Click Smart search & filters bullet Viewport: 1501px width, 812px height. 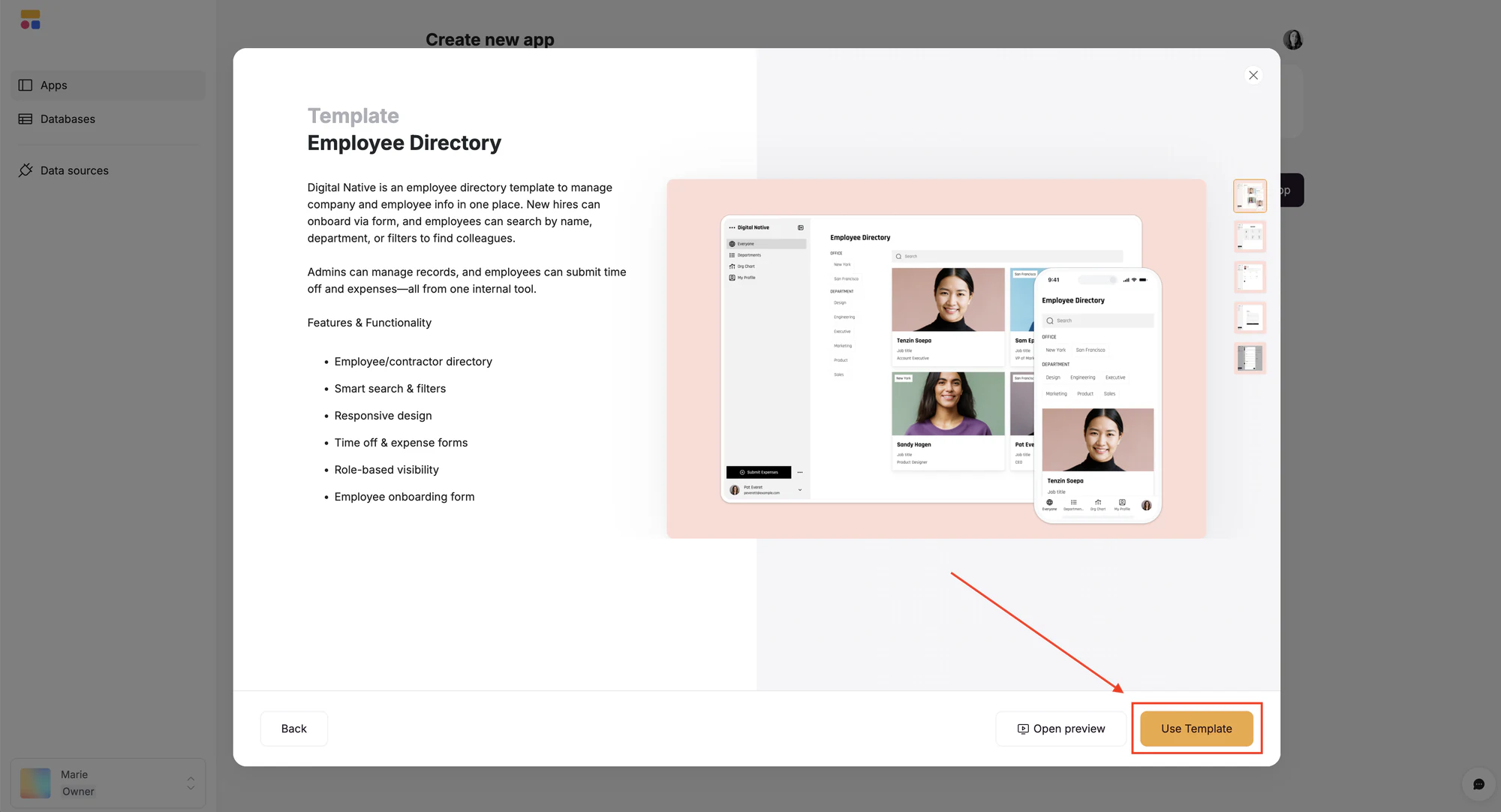pyautogui.click(x=390, y=389)
